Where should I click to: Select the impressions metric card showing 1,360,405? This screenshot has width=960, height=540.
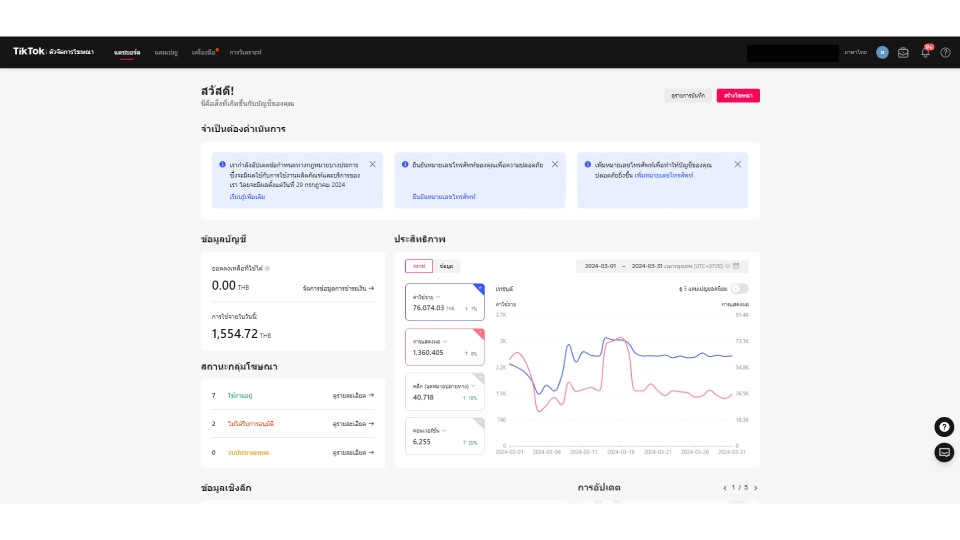[x=444, y=347]
